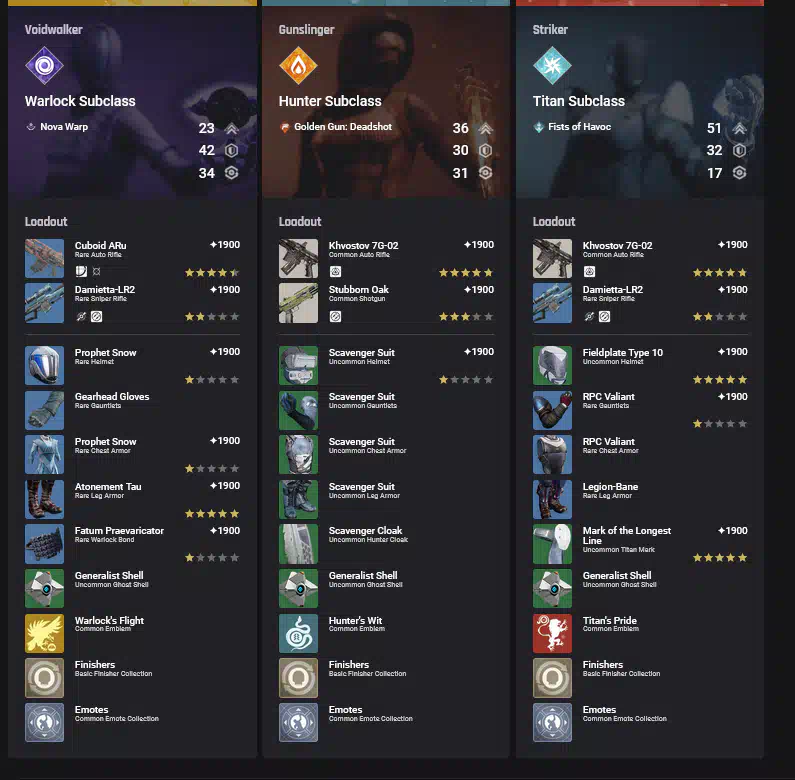Open the Titan's Pride emblem icon
The width and height of the screenshot is (795, 780).
553,633
